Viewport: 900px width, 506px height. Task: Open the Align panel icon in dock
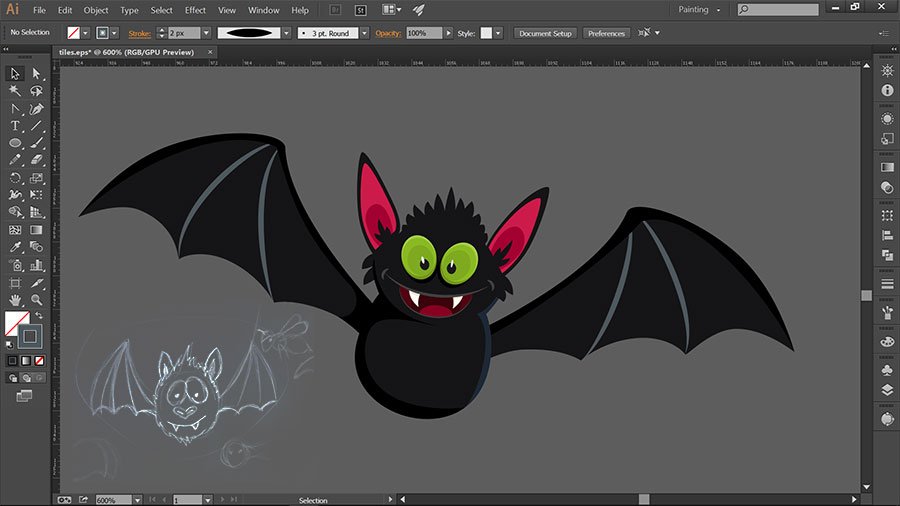tap(887, 235)
